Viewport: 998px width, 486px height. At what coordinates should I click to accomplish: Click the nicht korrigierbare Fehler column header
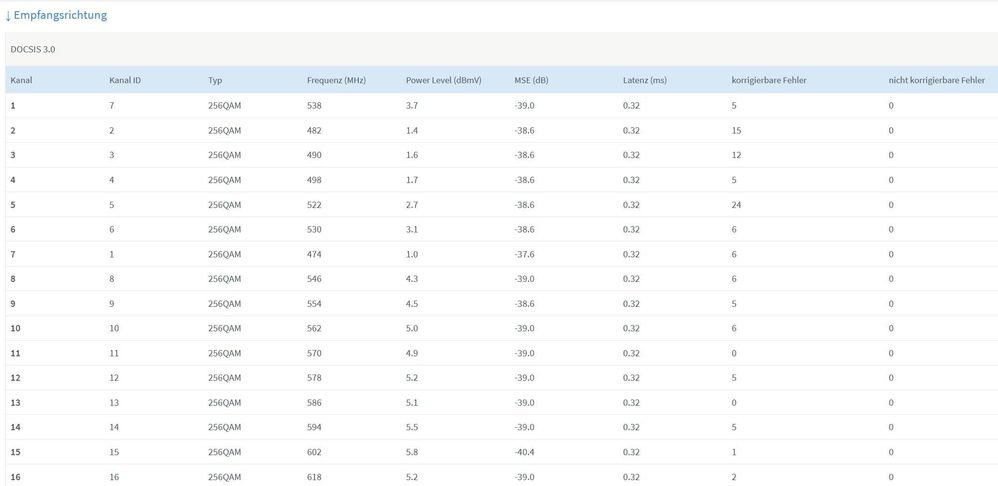936,81
